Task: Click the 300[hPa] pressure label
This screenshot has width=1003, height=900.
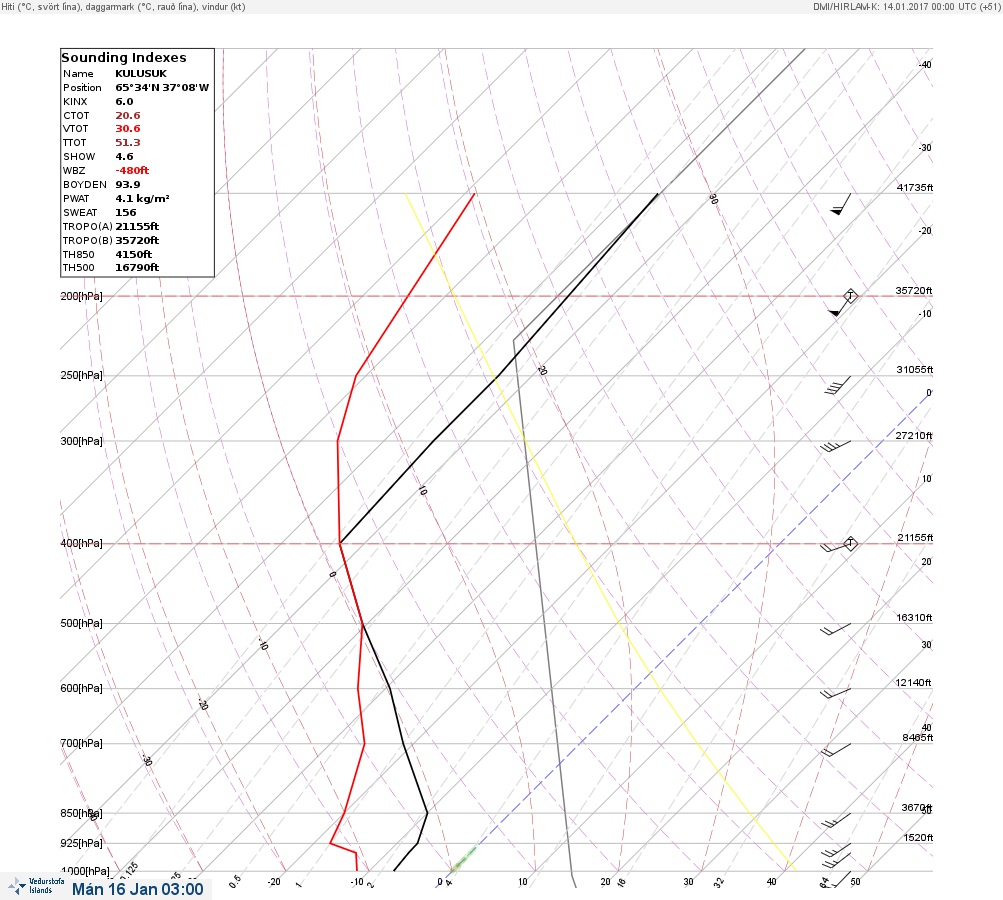Action: coord(81,441)
